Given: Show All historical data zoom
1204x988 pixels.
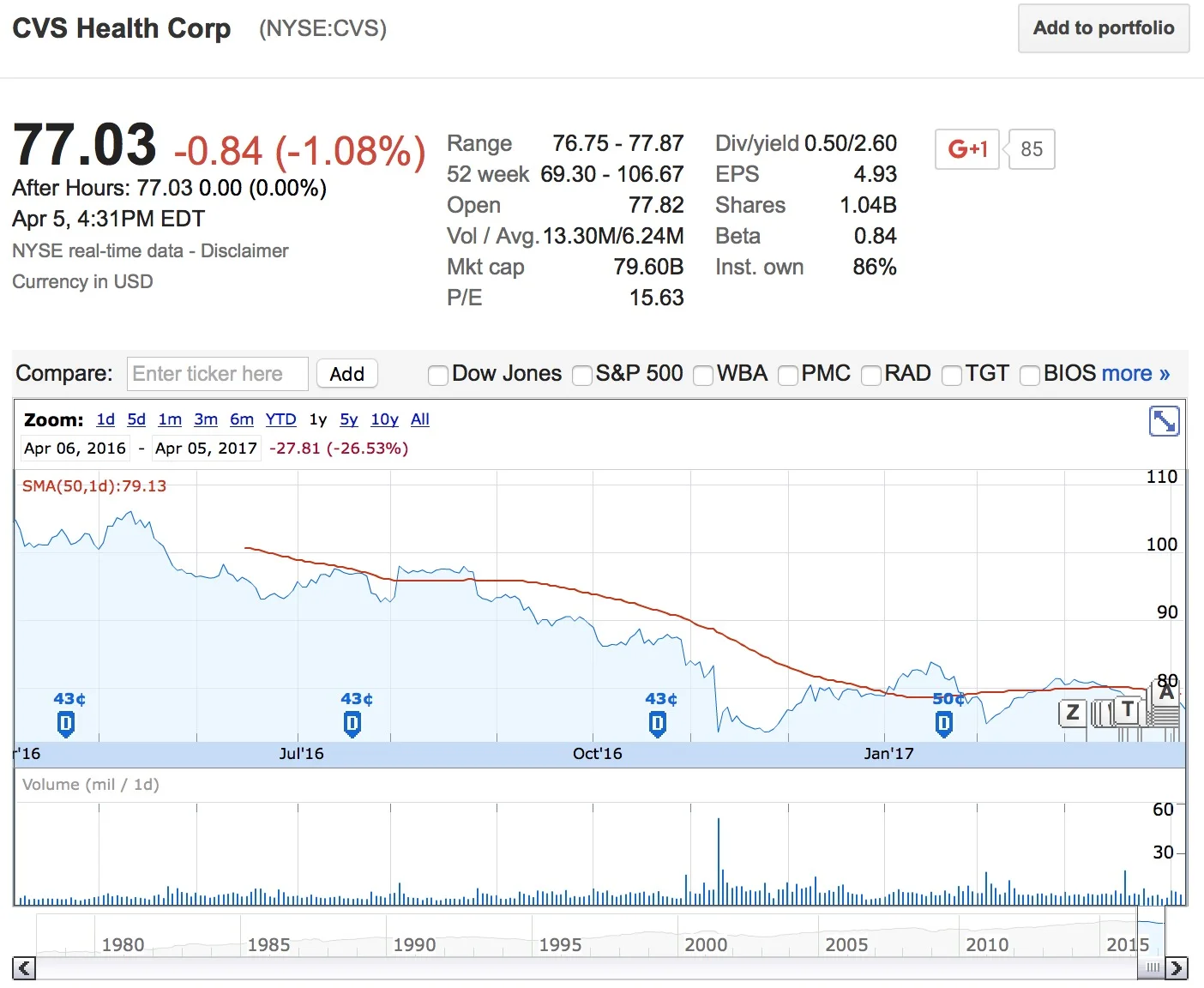Looking at the screenshot, I should tap(420, 419).
